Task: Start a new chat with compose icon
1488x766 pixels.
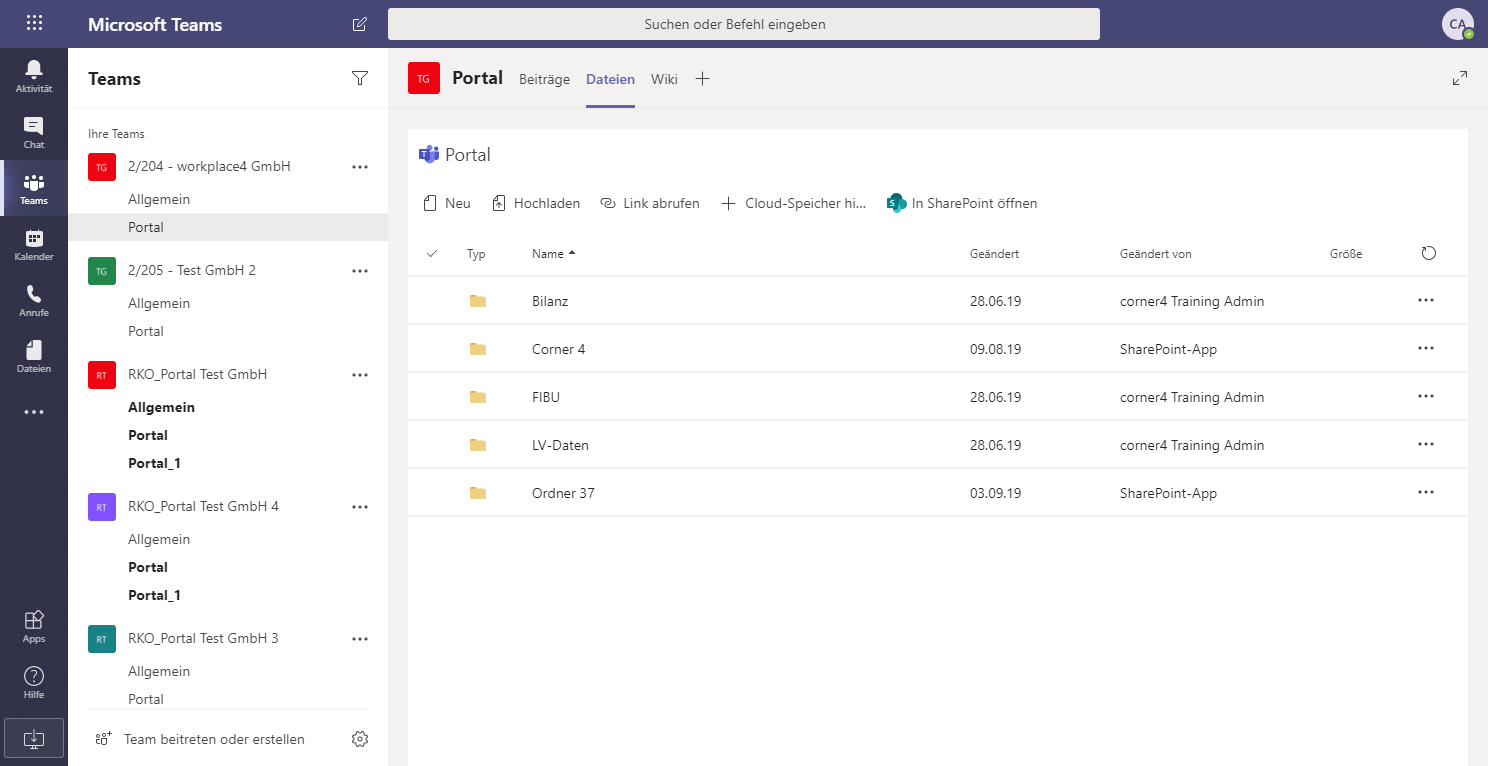Action: pyautogui.click(x=360, y=24)
